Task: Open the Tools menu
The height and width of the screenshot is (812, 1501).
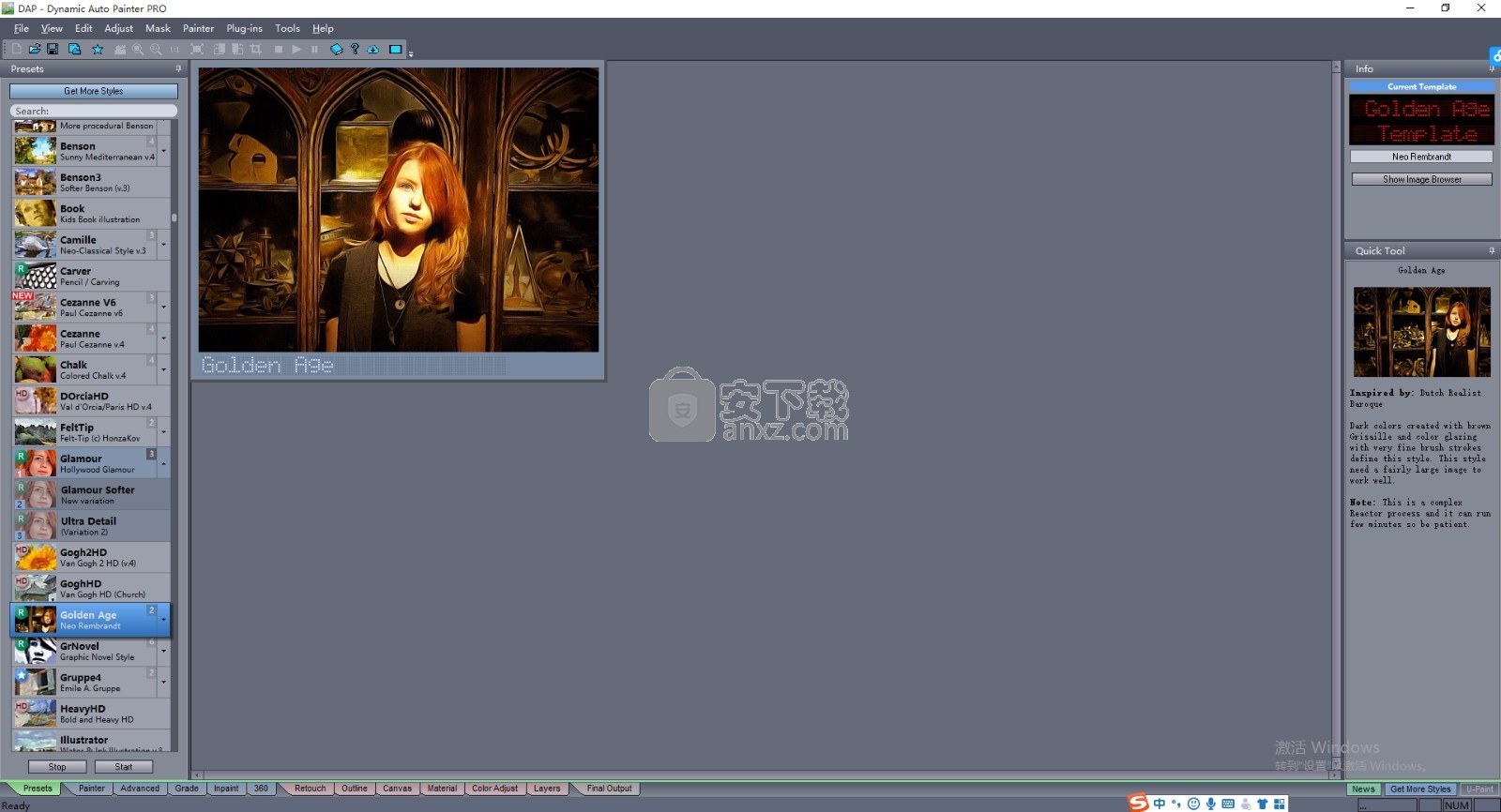Action: coord(287,28)
